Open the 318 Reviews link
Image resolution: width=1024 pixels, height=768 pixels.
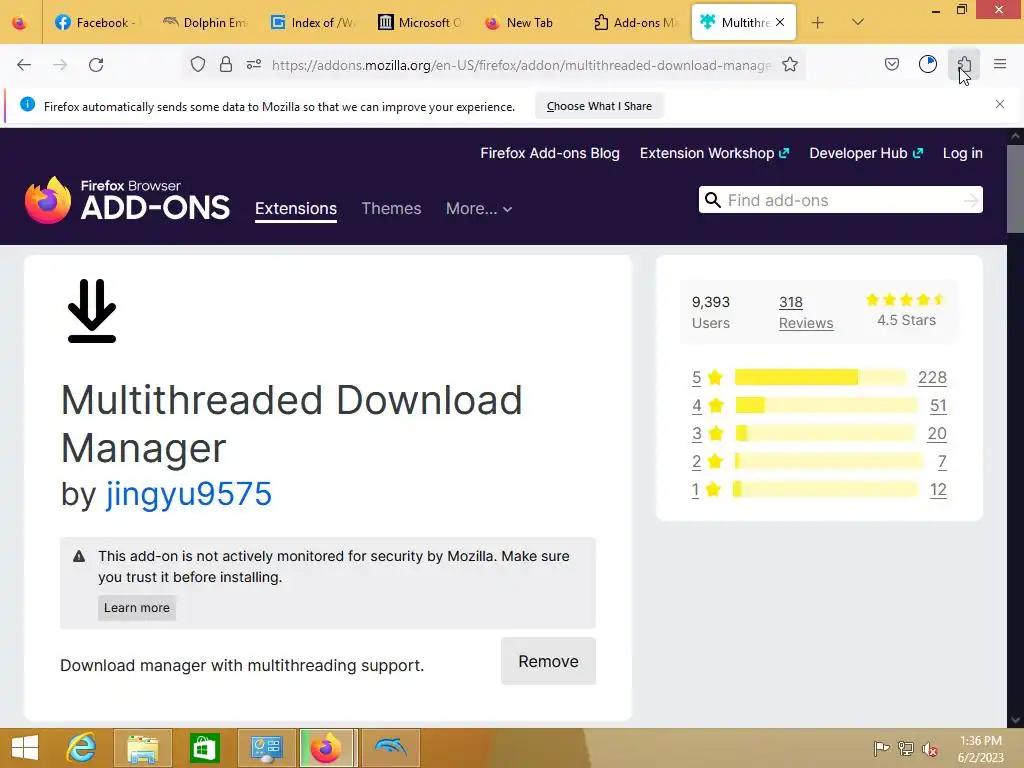pyautogui.click(x=806, y=312)
